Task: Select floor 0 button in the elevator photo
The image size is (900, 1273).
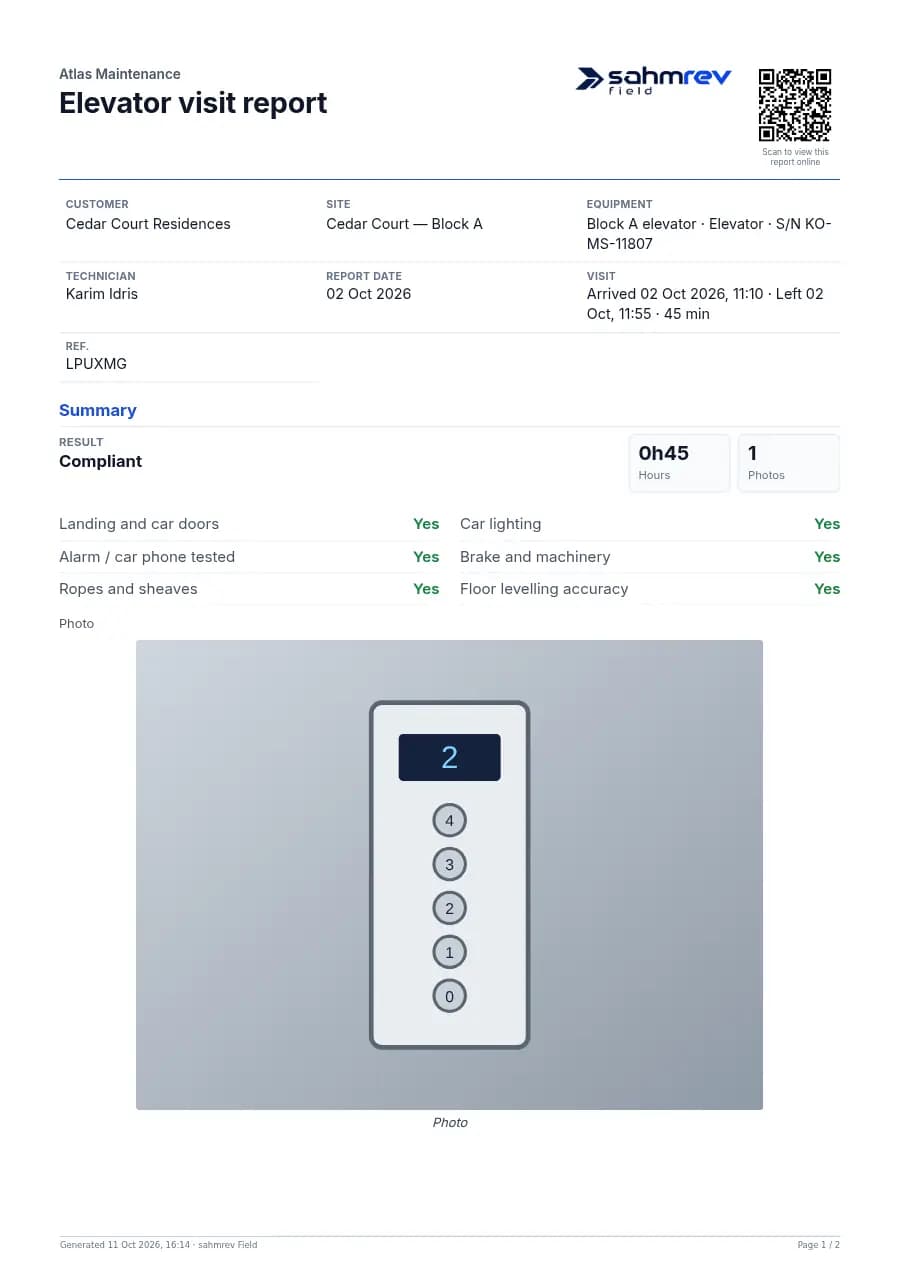Action: (449, 997)
